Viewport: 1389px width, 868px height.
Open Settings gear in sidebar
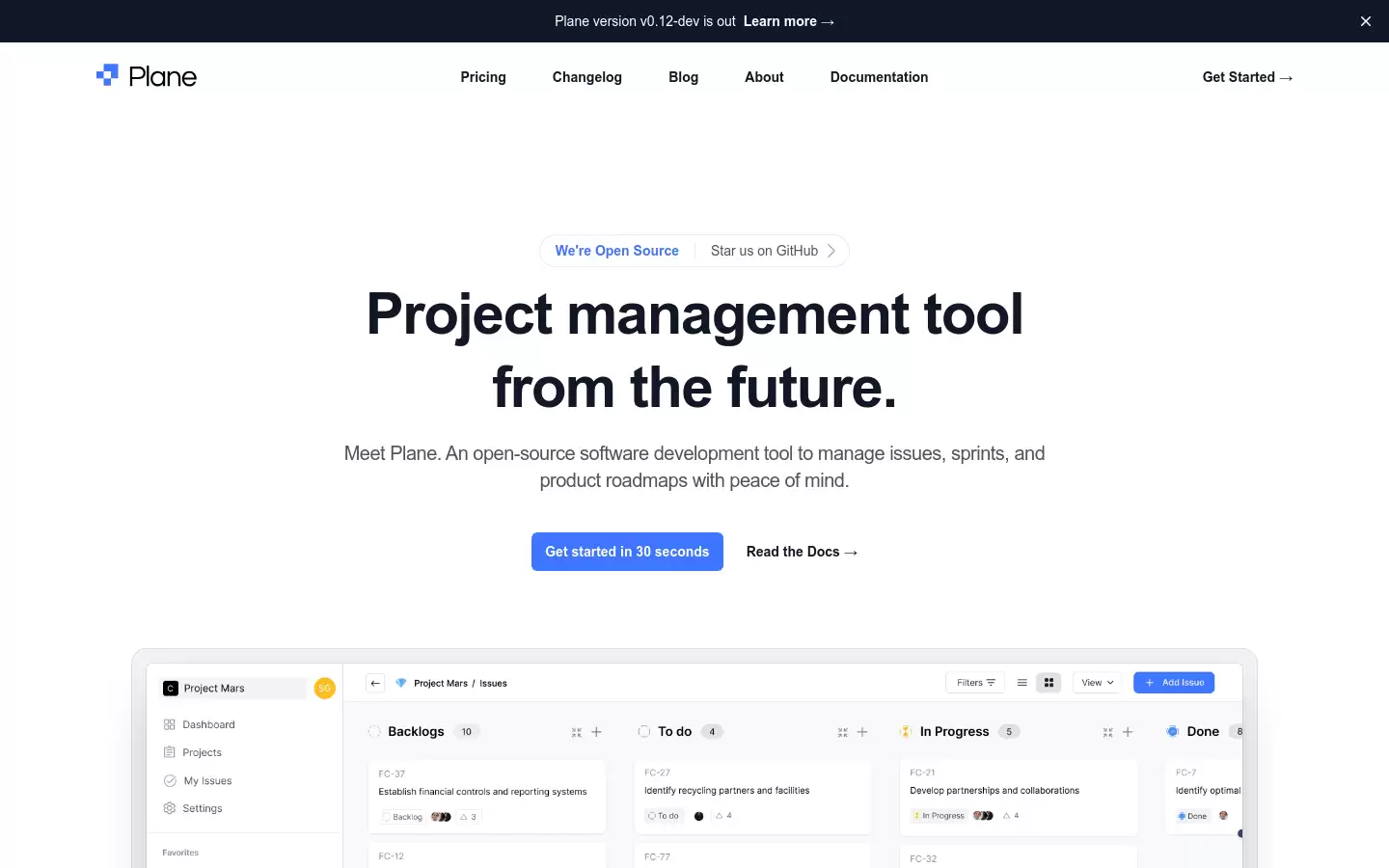(x=170, y=808)
